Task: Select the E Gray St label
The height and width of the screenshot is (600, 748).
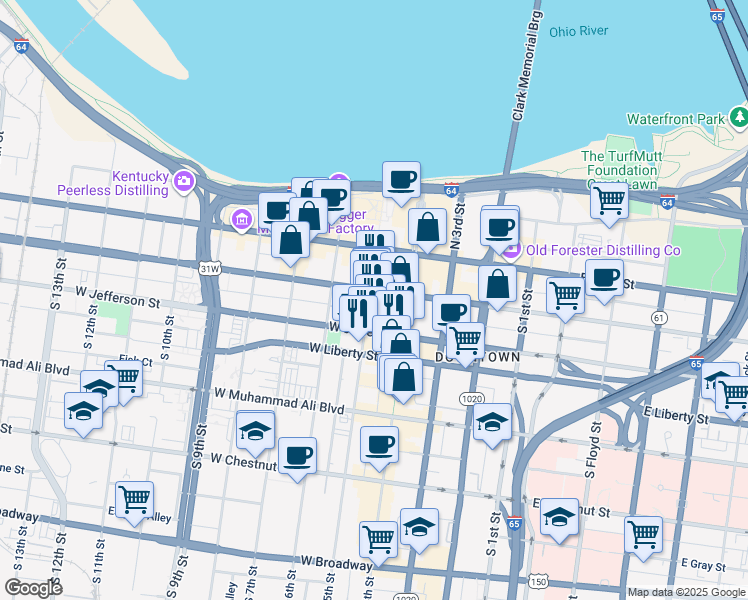Action: coord(703,565)
